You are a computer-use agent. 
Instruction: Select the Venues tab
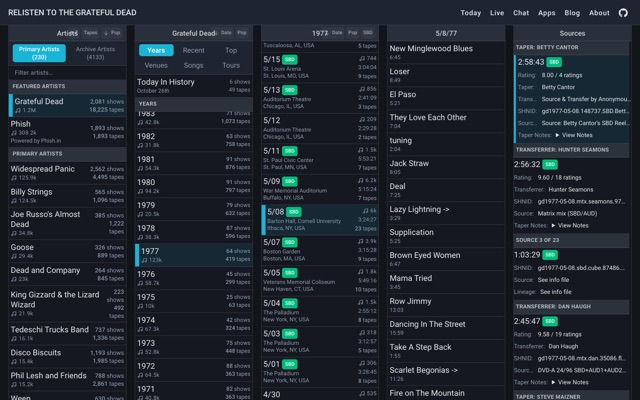pyautogui.click(x=156, y=65)
